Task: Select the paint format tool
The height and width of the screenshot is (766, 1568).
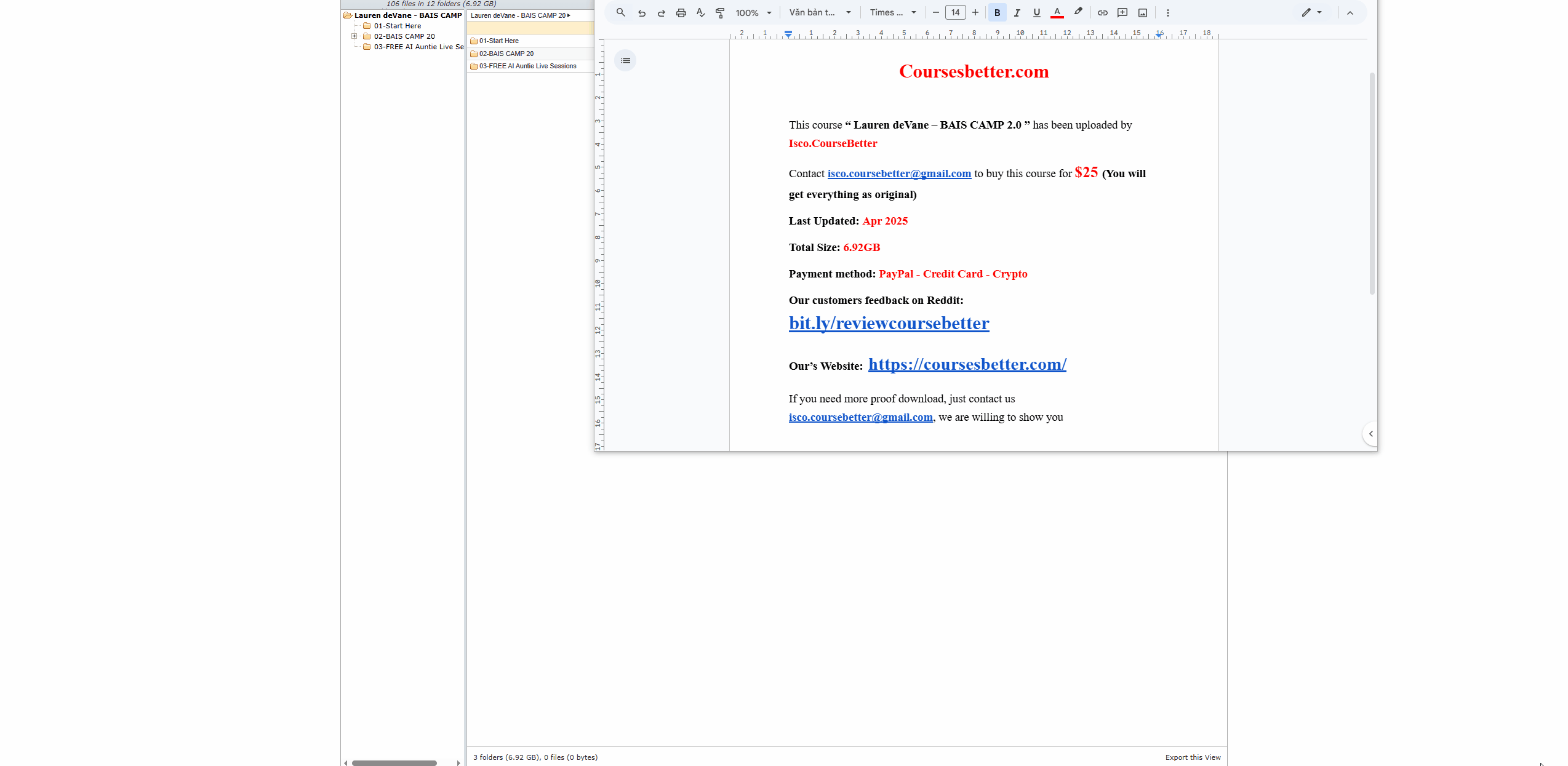Action: pyautogui.click(x=721, y=12)
